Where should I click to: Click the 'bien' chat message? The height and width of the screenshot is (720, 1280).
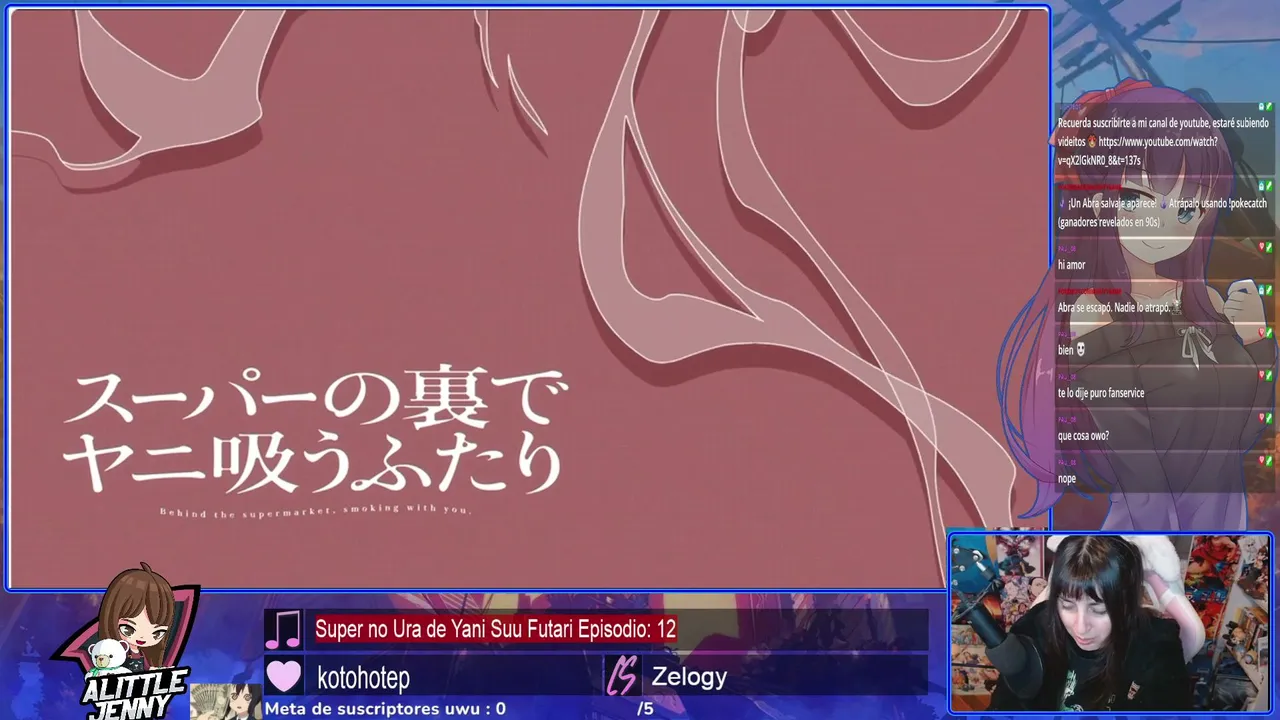pos(1071,351)
